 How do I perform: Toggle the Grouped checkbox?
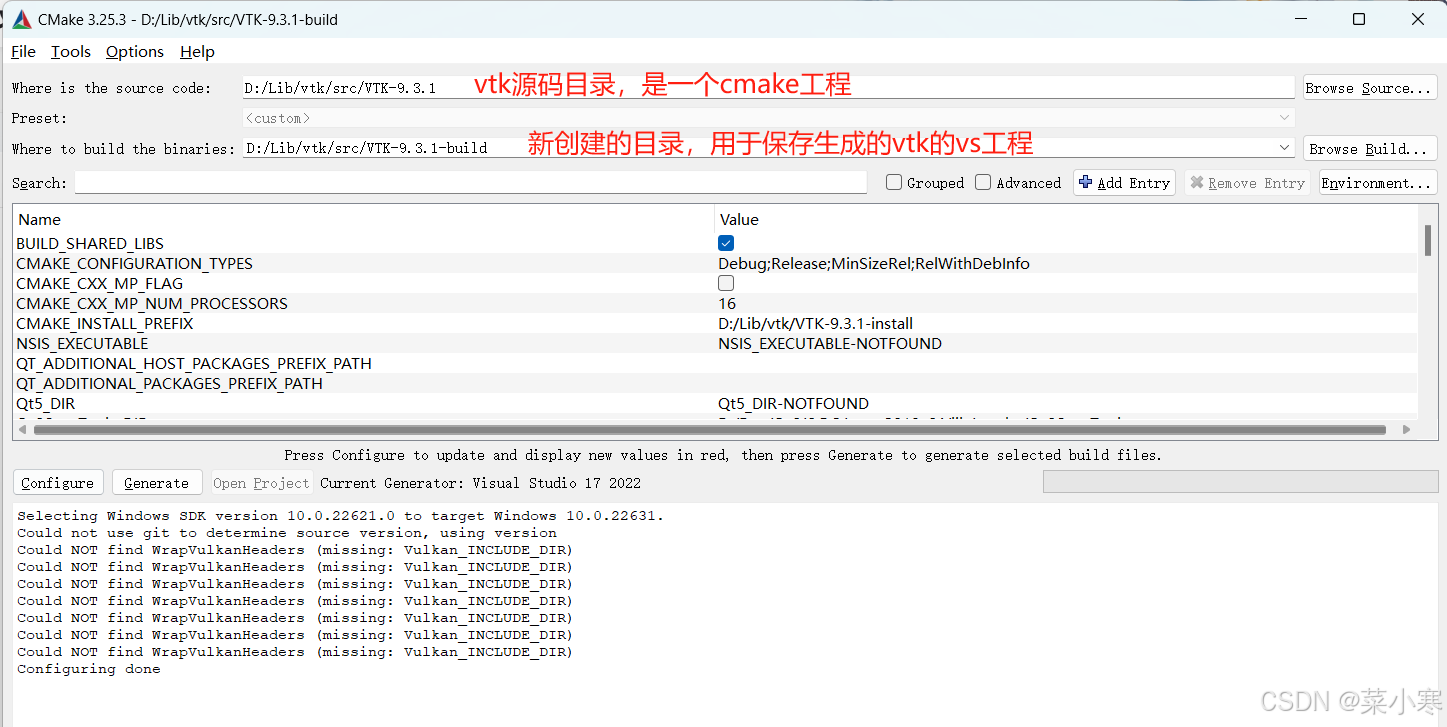click(893, 182)
